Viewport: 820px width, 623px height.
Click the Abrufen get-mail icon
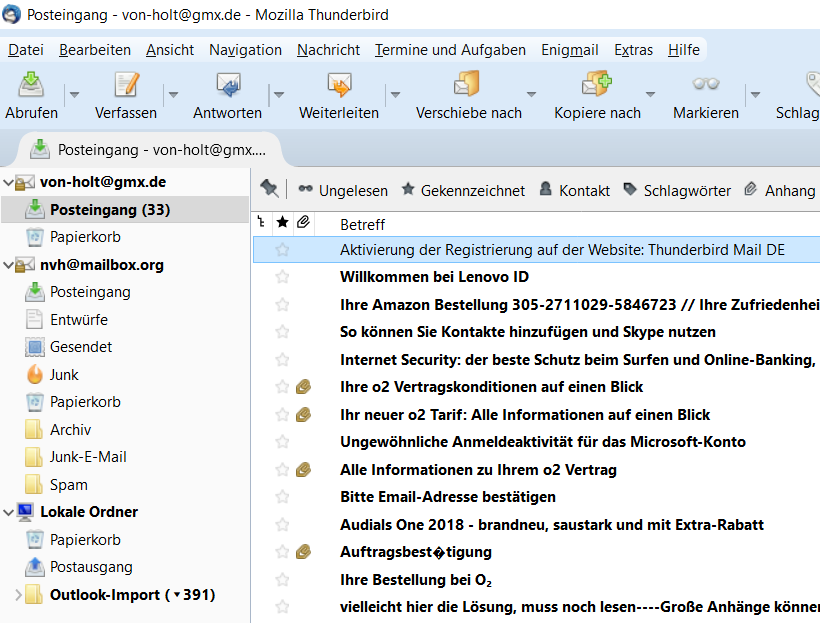(x=31, y=85)
